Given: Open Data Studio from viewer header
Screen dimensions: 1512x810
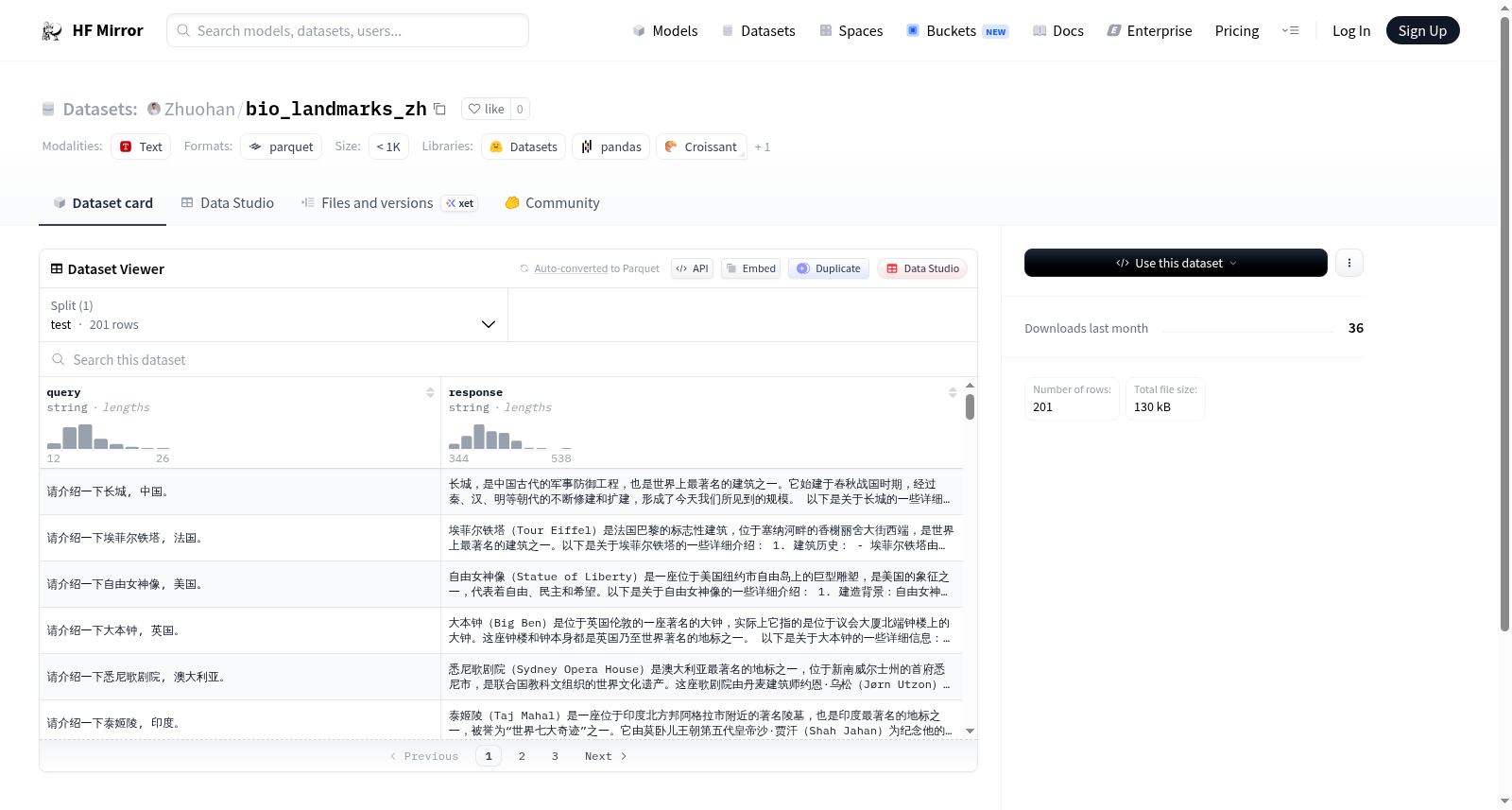Looking at the screenshot, I should click(x=922, y=268).
